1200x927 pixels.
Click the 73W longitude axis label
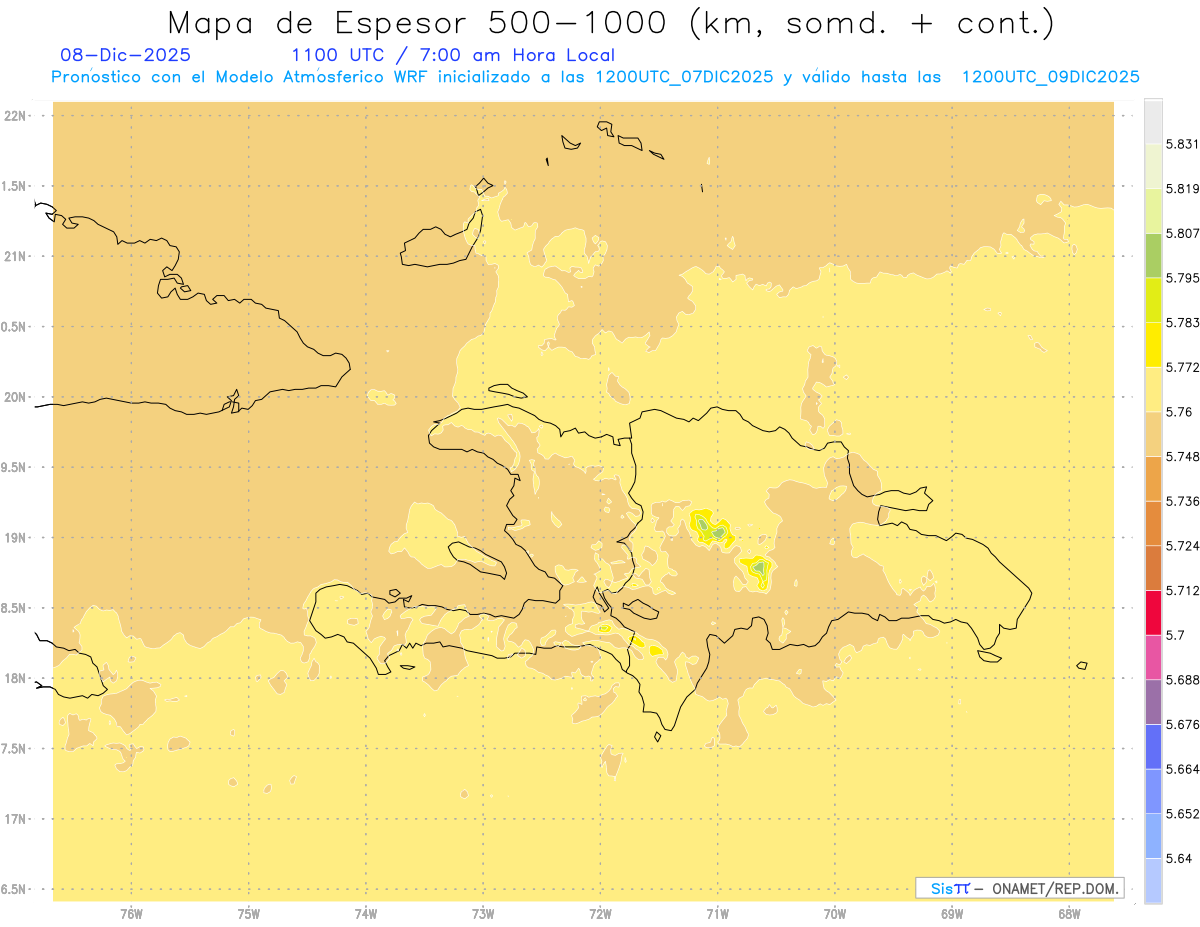tap(483, 914)
